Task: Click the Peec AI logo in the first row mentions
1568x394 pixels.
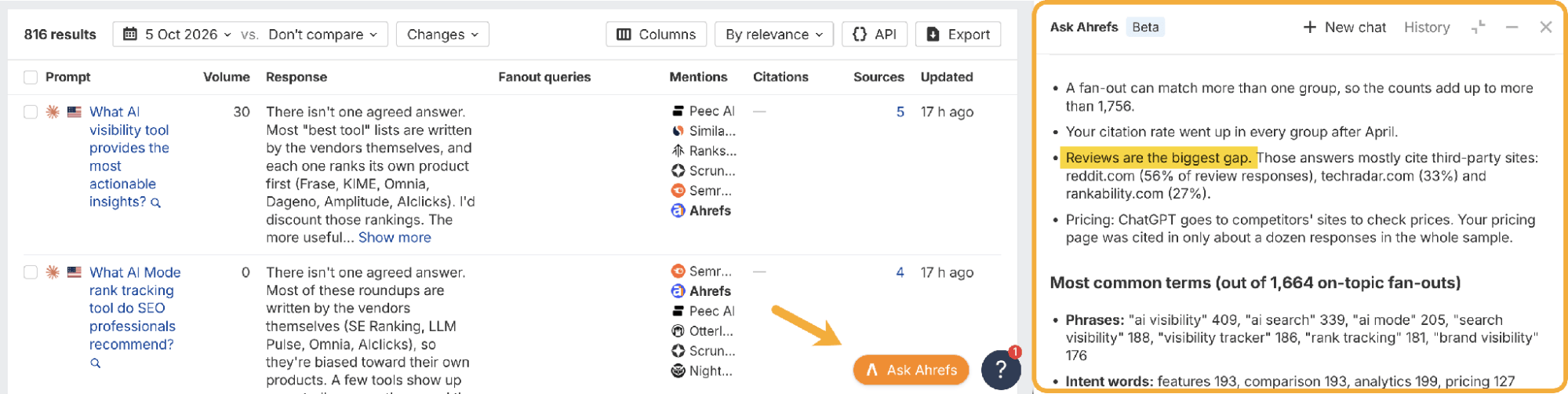Action: click(x=678, y=111)
